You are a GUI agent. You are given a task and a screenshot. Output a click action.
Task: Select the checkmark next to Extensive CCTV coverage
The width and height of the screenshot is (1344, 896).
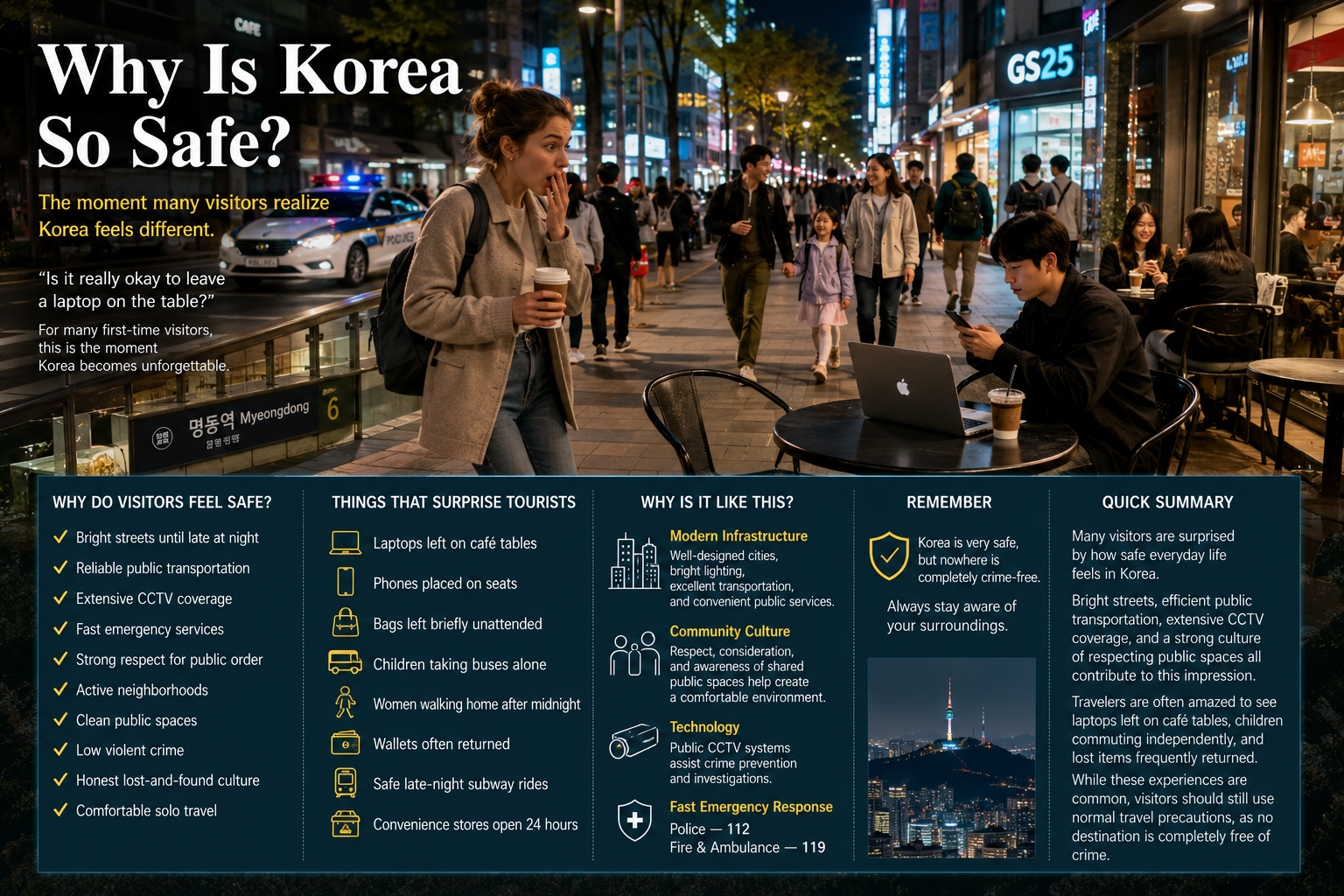tap(60, 598)
